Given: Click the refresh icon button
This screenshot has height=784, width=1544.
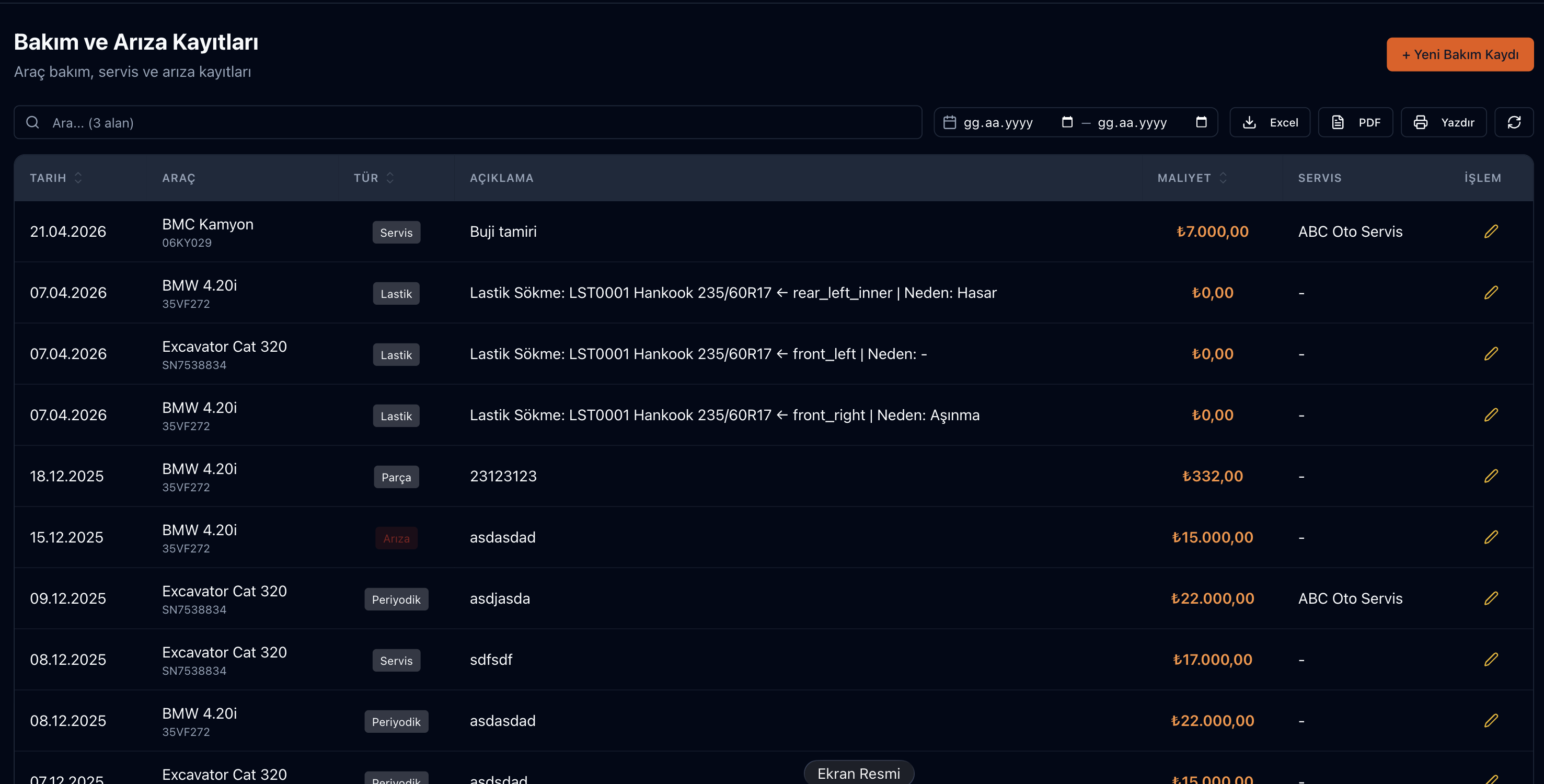Looking at the screenshot, I should (1514, 122).
